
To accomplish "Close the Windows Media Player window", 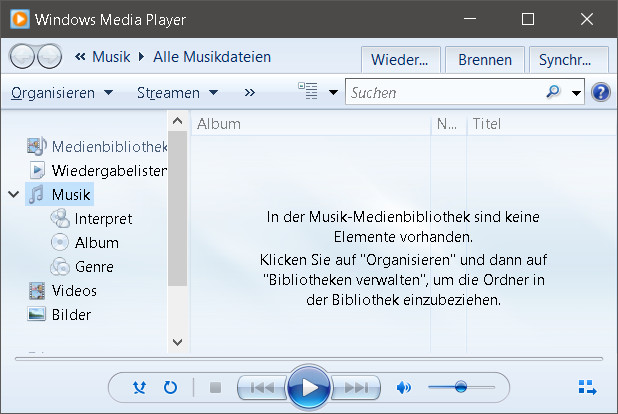I will click(586, 19).
